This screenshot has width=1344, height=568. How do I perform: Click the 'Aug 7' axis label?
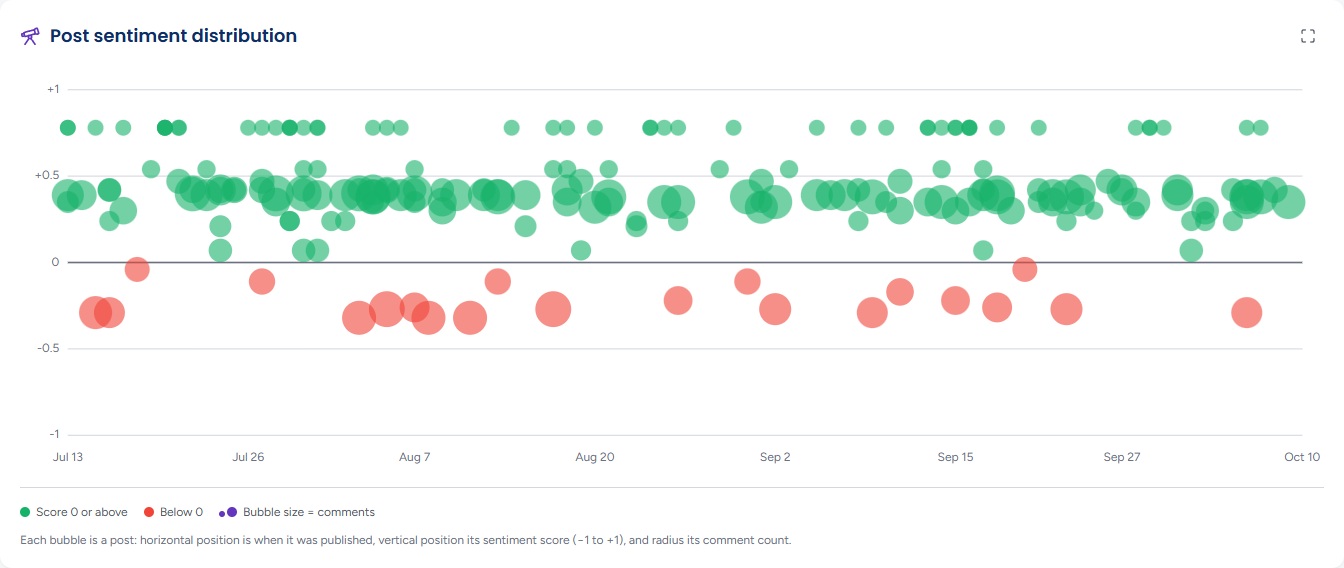tap(414, 457)
